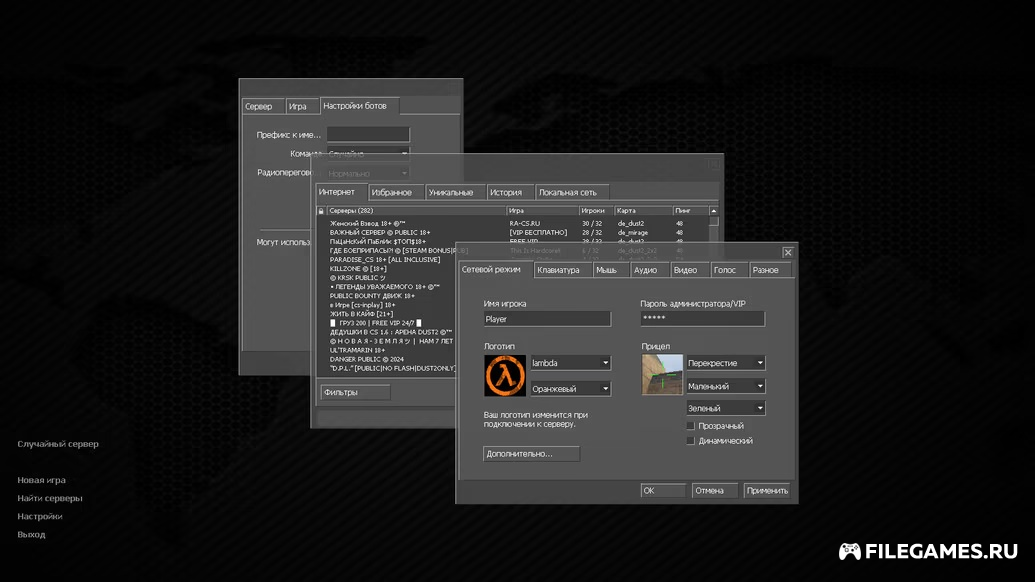The height and width of the screenshot is (582, 1035).
Task: Toggle the Динамический crosshair checkbox
Action: click(690, 441)
